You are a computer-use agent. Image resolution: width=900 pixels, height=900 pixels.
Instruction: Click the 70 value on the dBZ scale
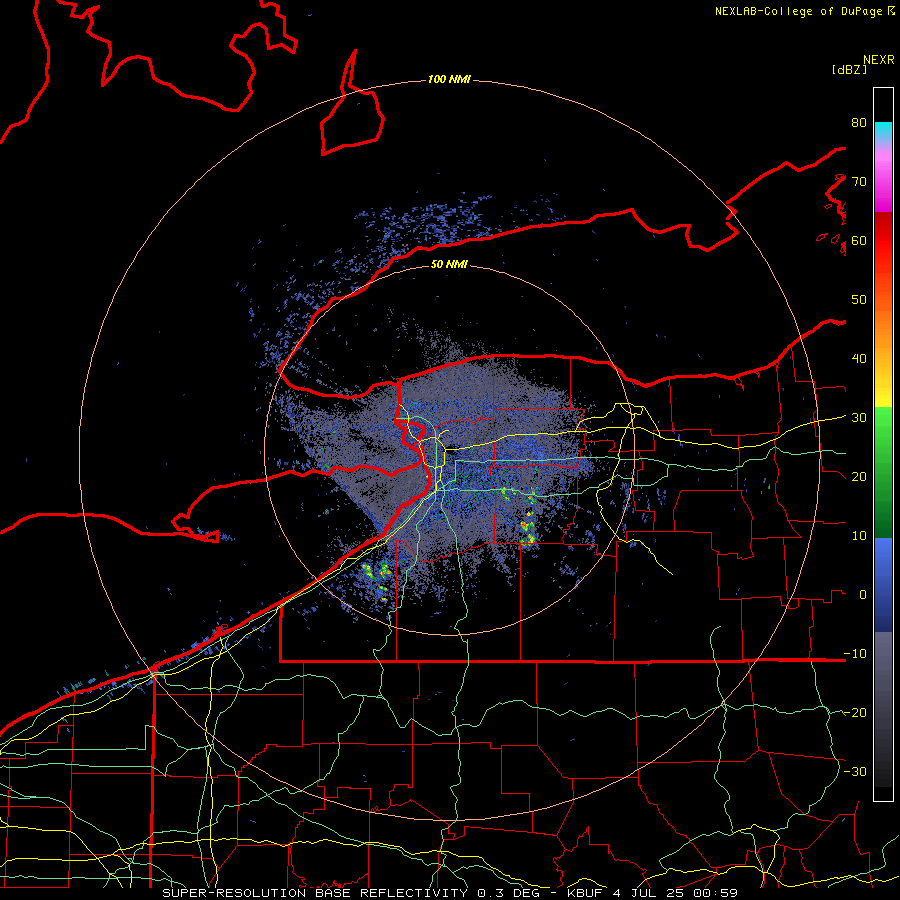tap(859, 182)
